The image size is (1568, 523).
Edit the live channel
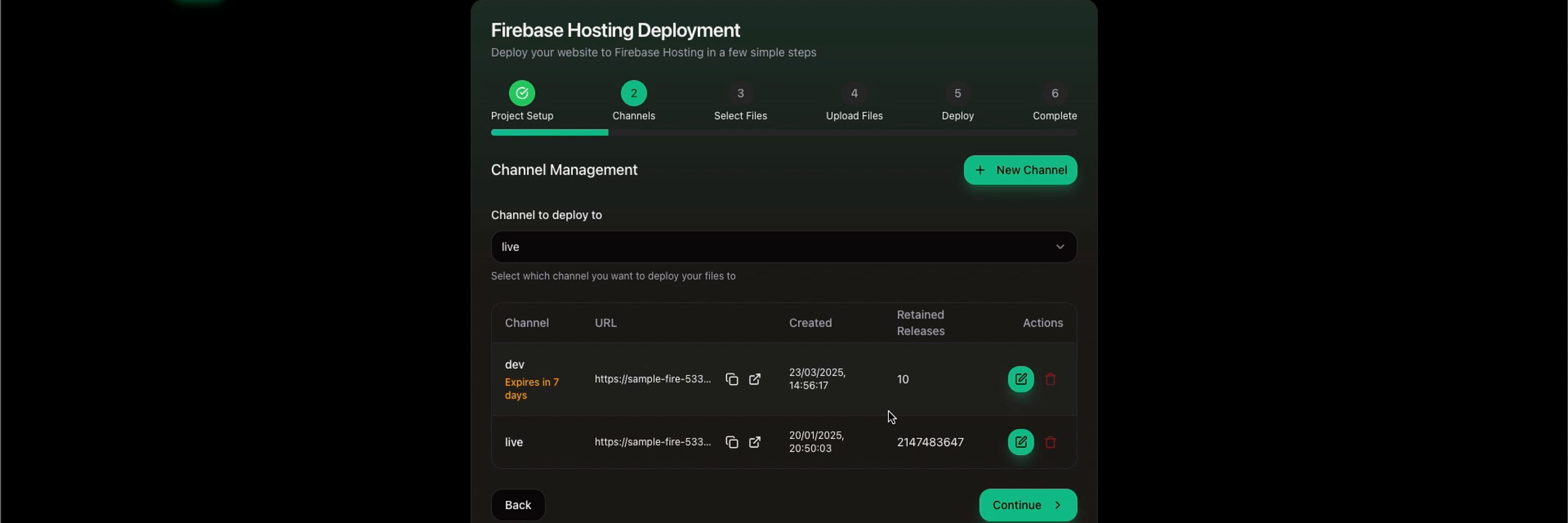pyautogui.click(x=1021, y=442)
